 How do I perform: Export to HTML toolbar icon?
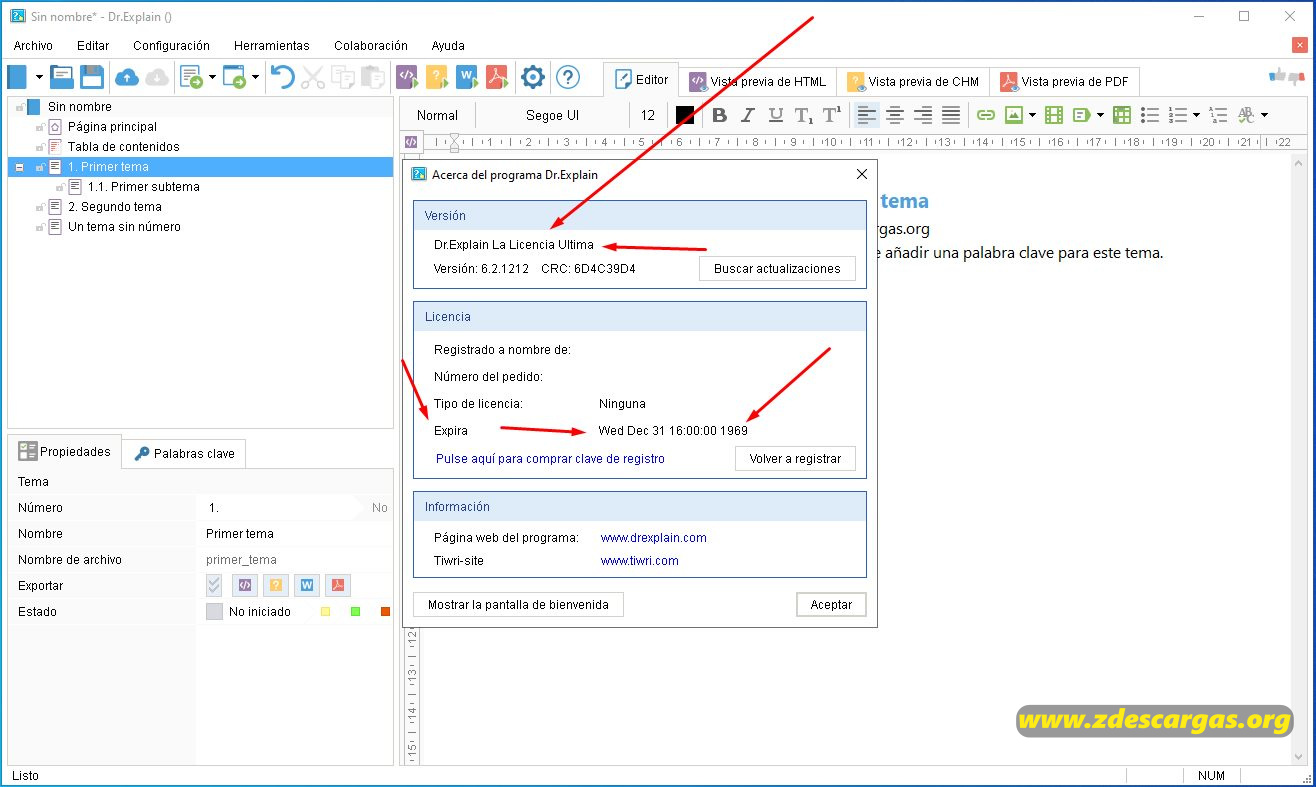point(407,77)
